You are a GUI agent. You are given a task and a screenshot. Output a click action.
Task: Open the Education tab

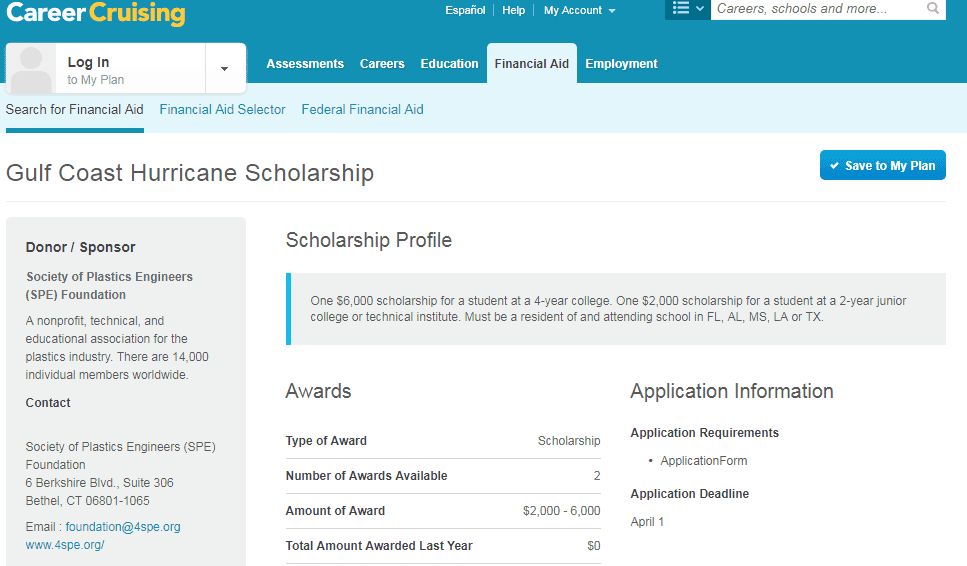pyautogui.click(x=449, y=64)
